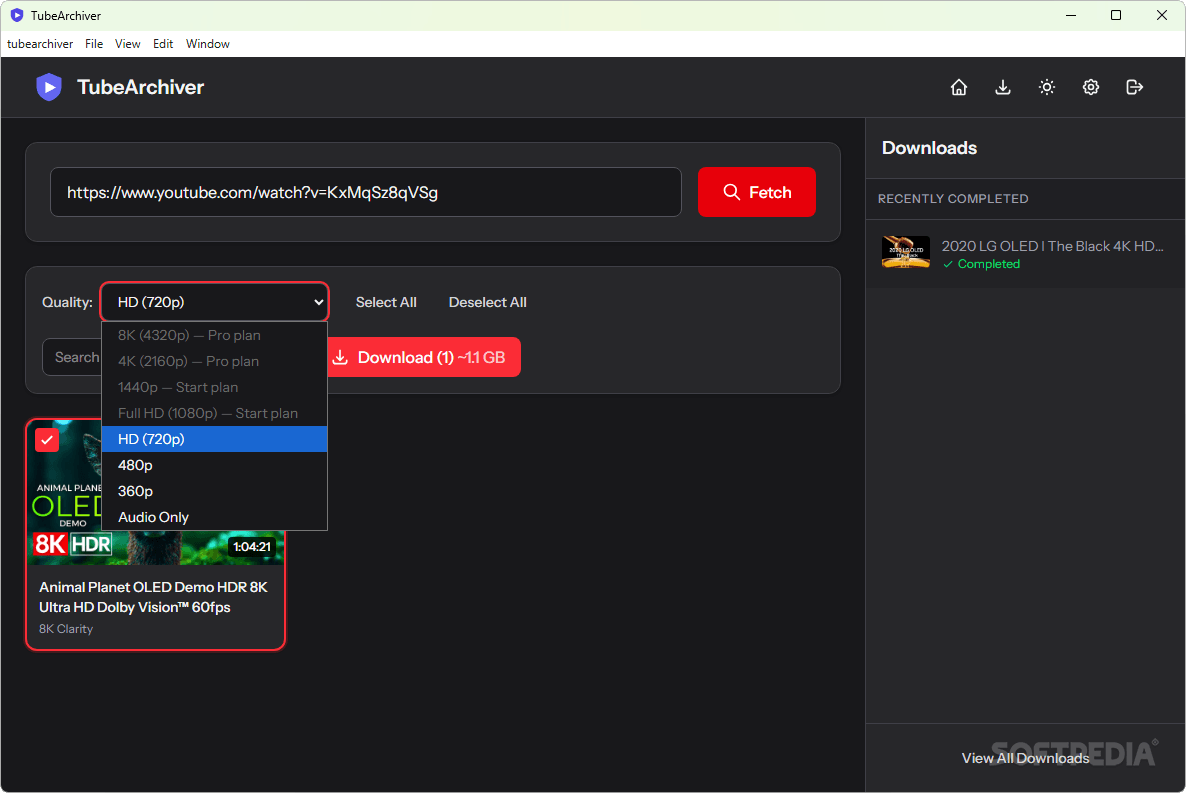The image size is (1186, 793).
Task: Click the Completed status label
Action: pos(981,264)
